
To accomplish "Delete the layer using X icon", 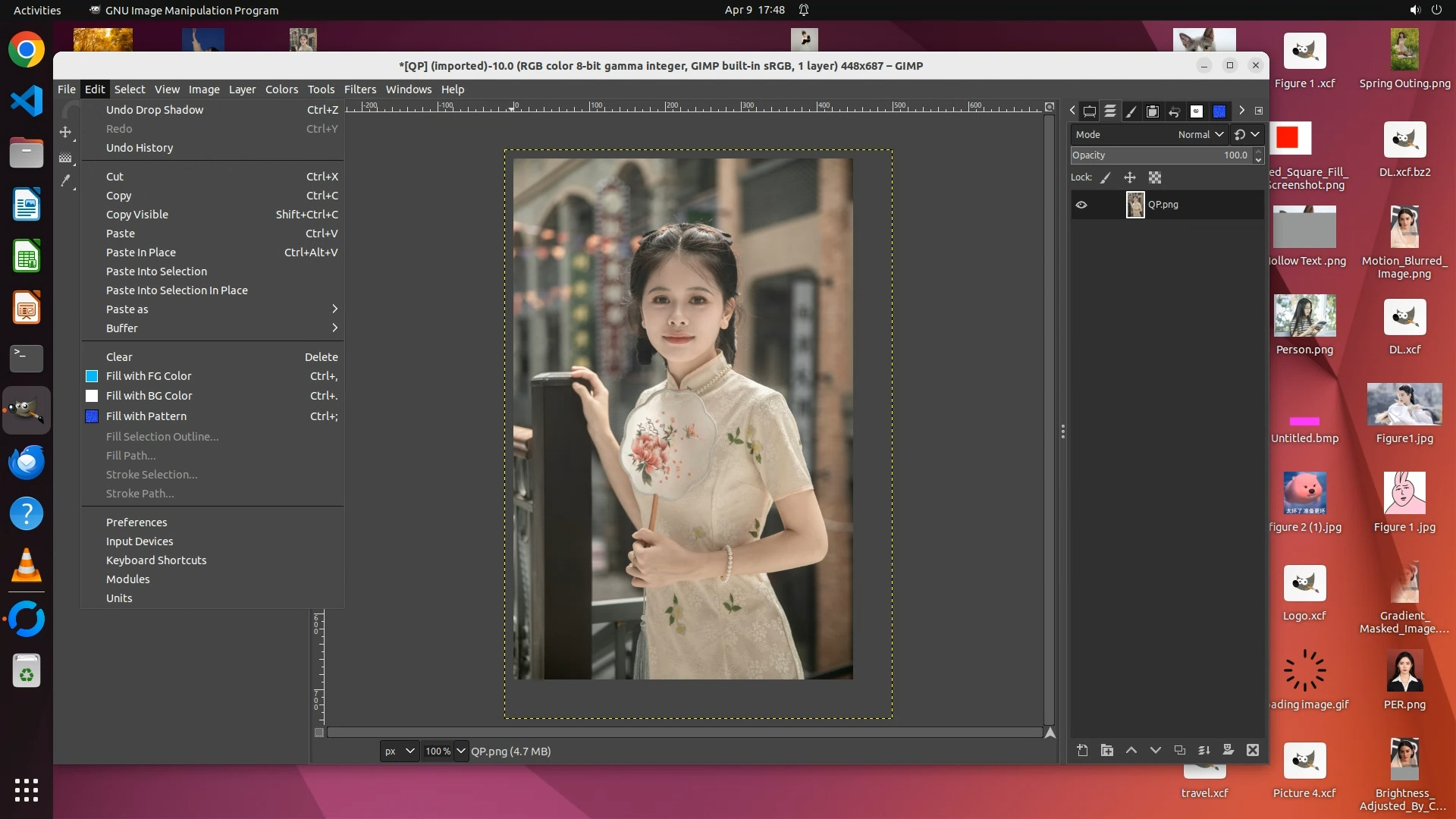I will 1253,750.
